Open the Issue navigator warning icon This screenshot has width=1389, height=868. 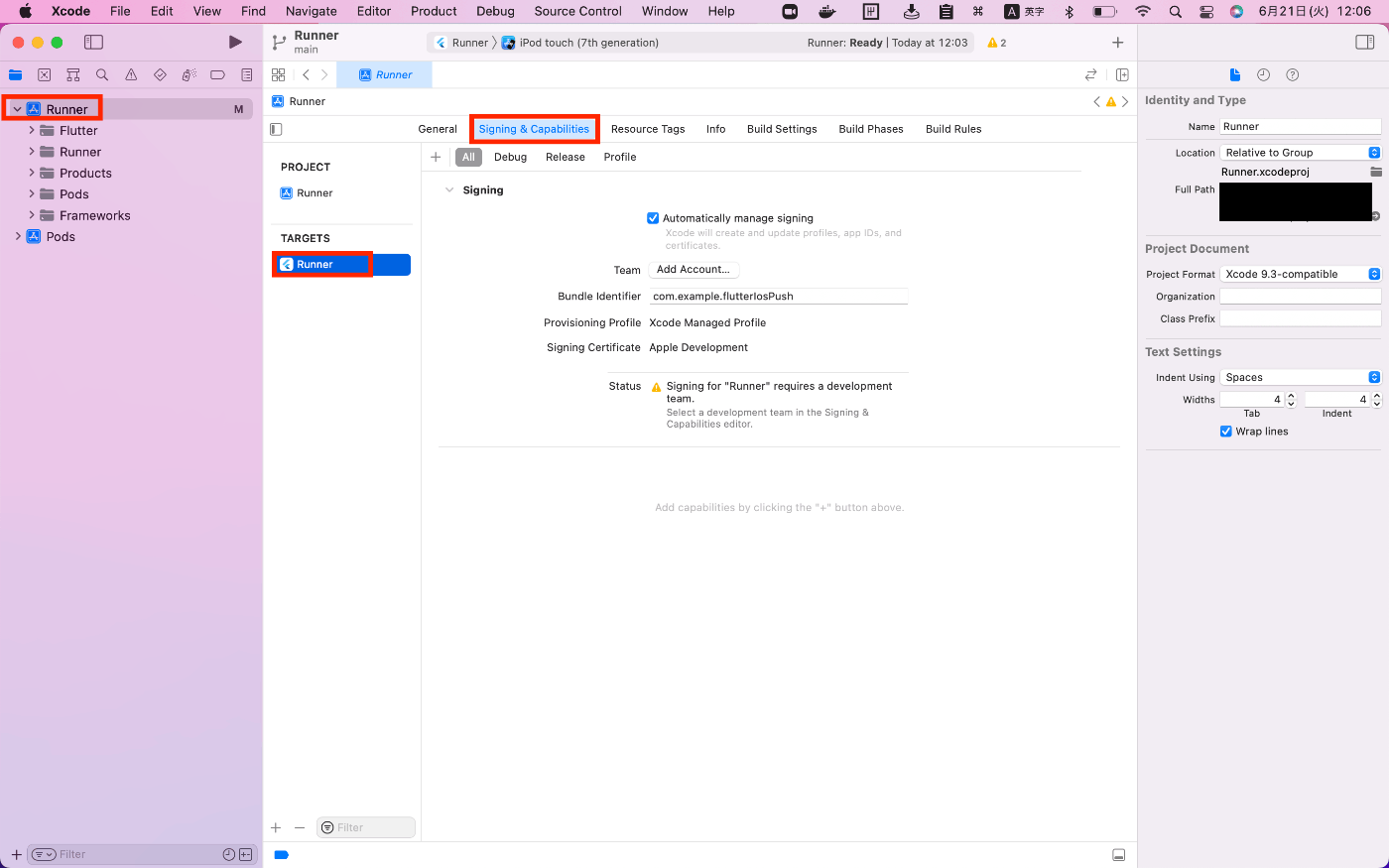tap(131, 74)
